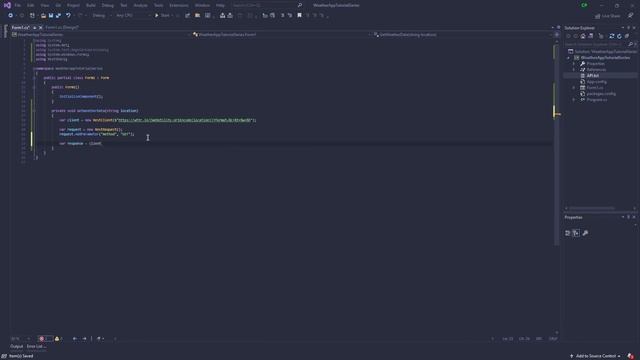640x360 pixels.
Task: Expand the References node
Action: pos(574,70)
